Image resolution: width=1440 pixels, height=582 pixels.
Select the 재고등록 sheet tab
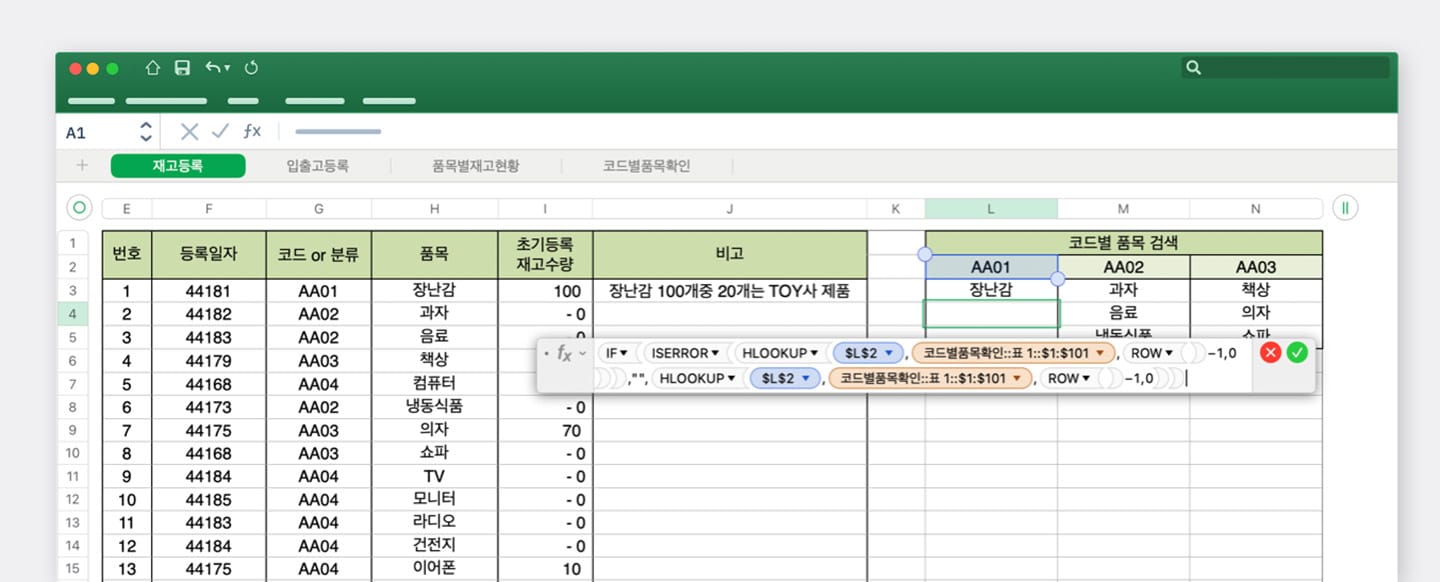(x=178, y=166)
